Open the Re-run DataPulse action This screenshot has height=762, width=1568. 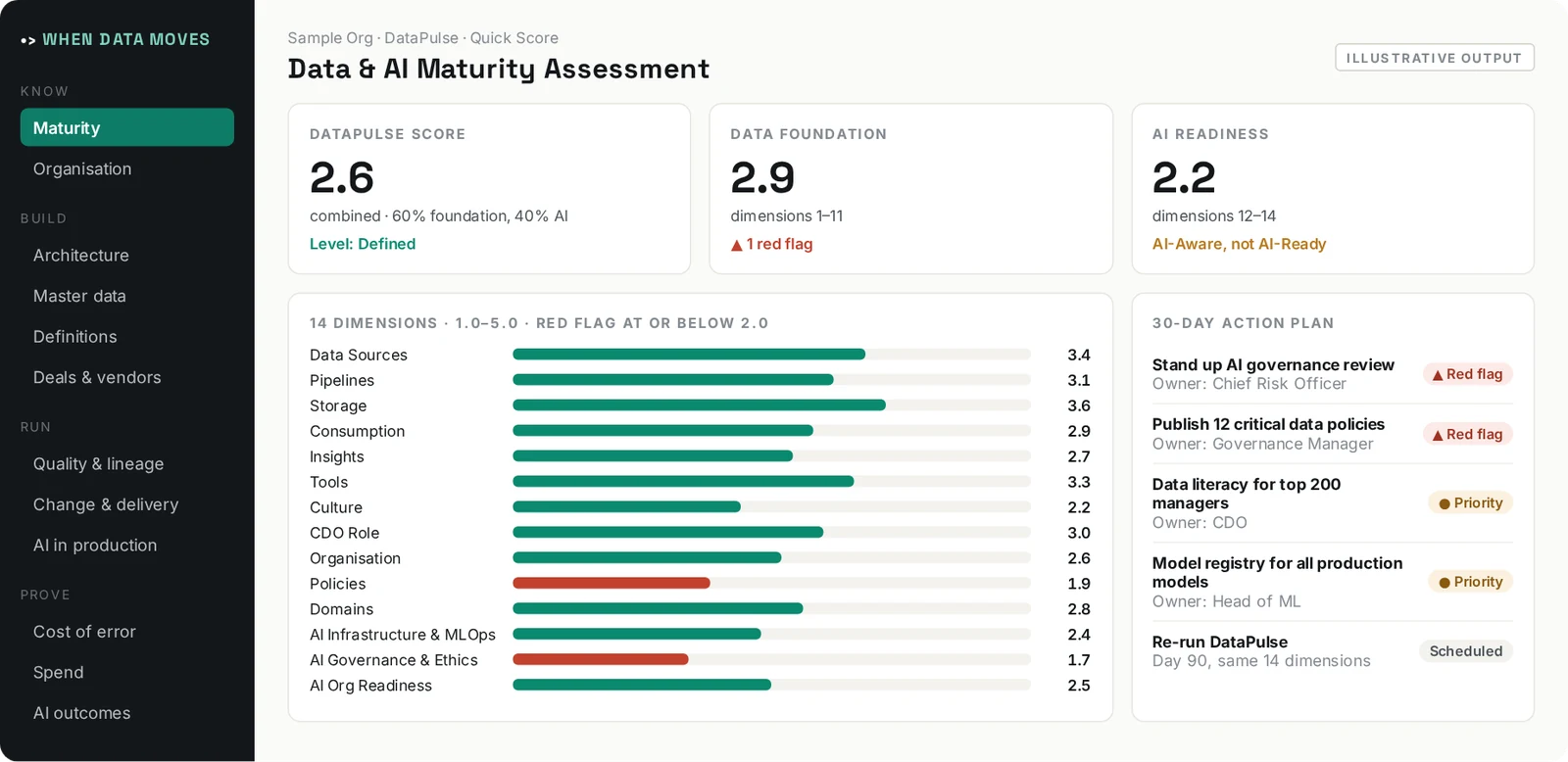point(1220,643)
